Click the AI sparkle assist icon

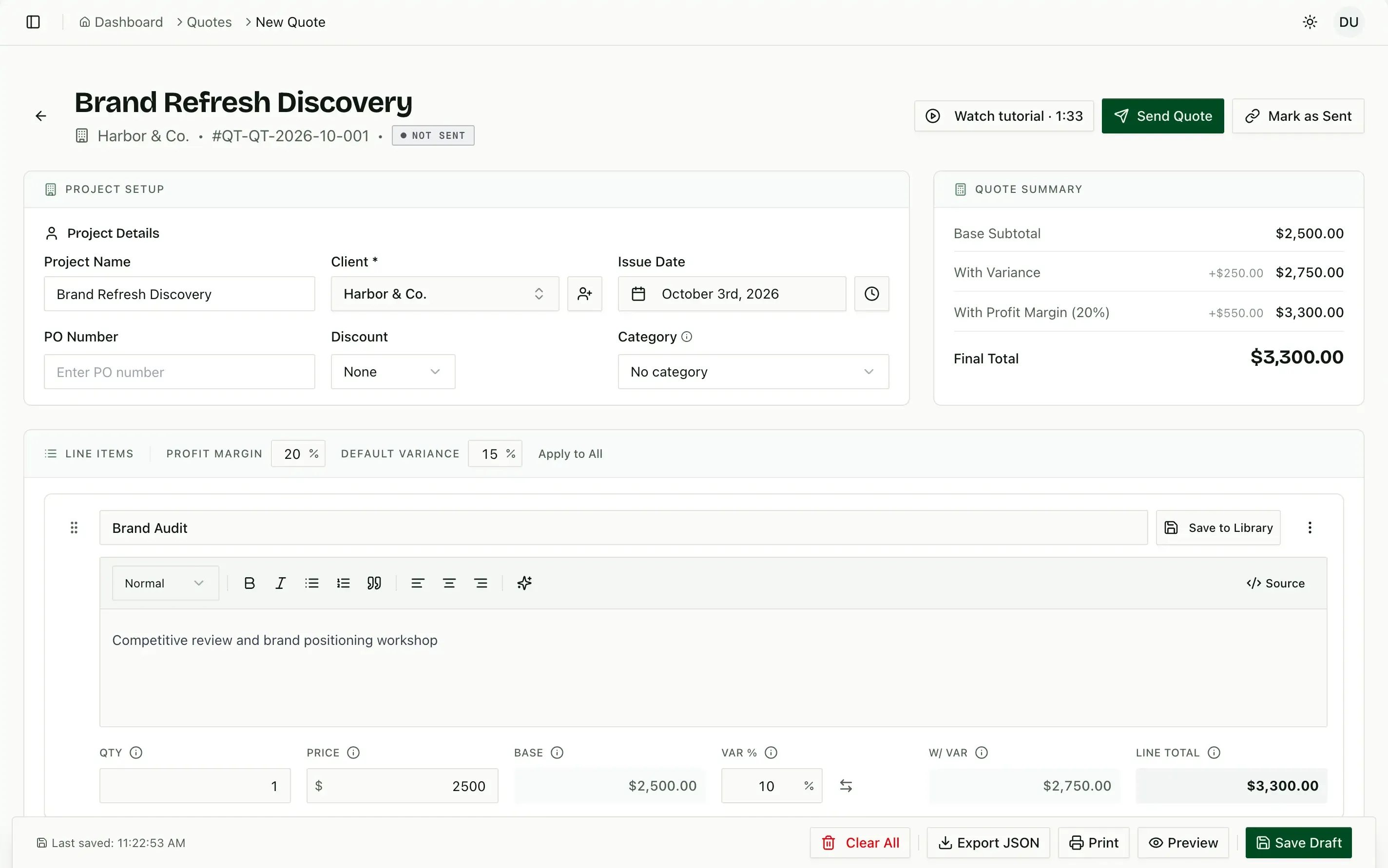coord(524,583)
